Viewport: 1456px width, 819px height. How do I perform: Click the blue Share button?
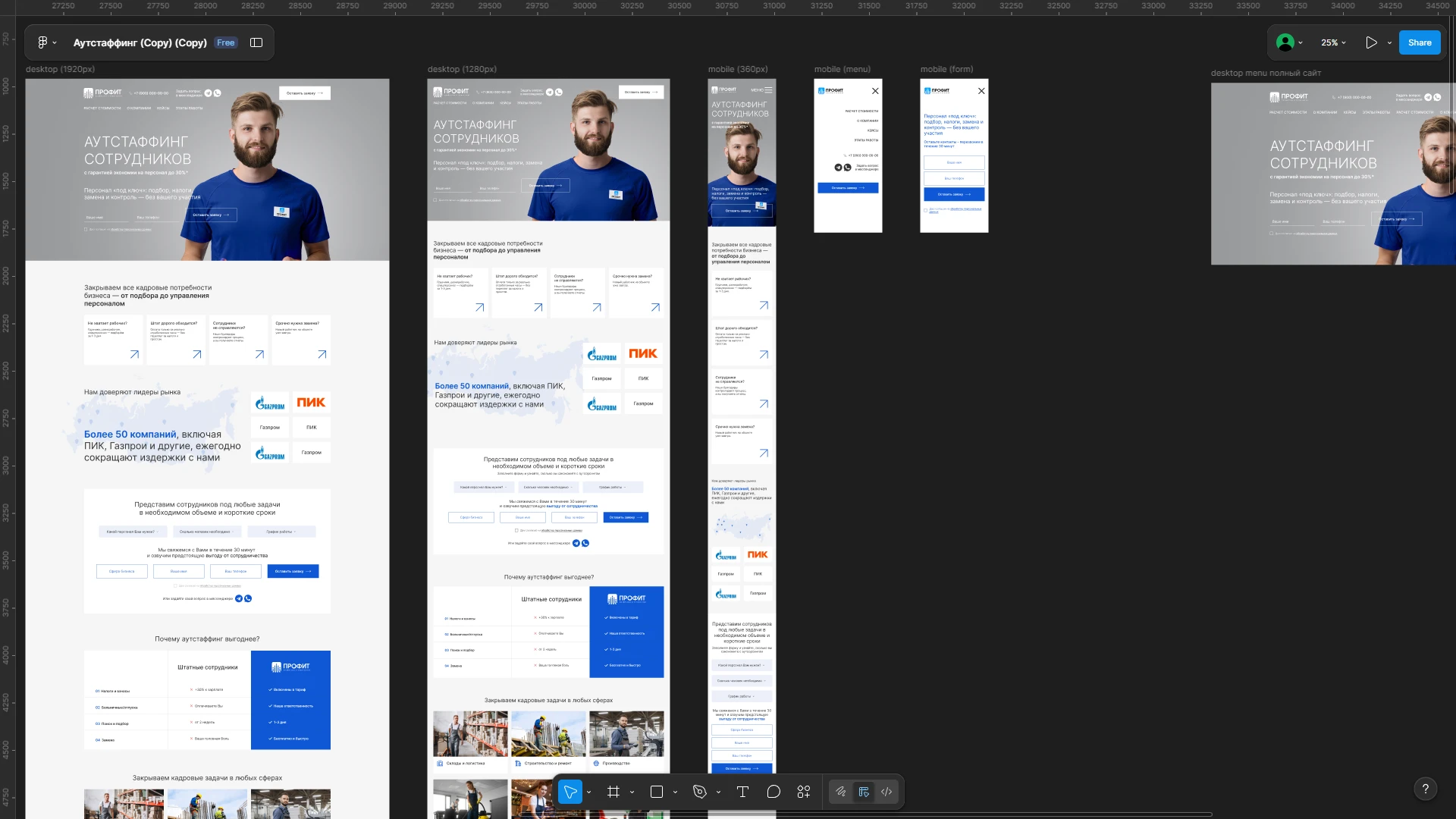click(1419, 42)
